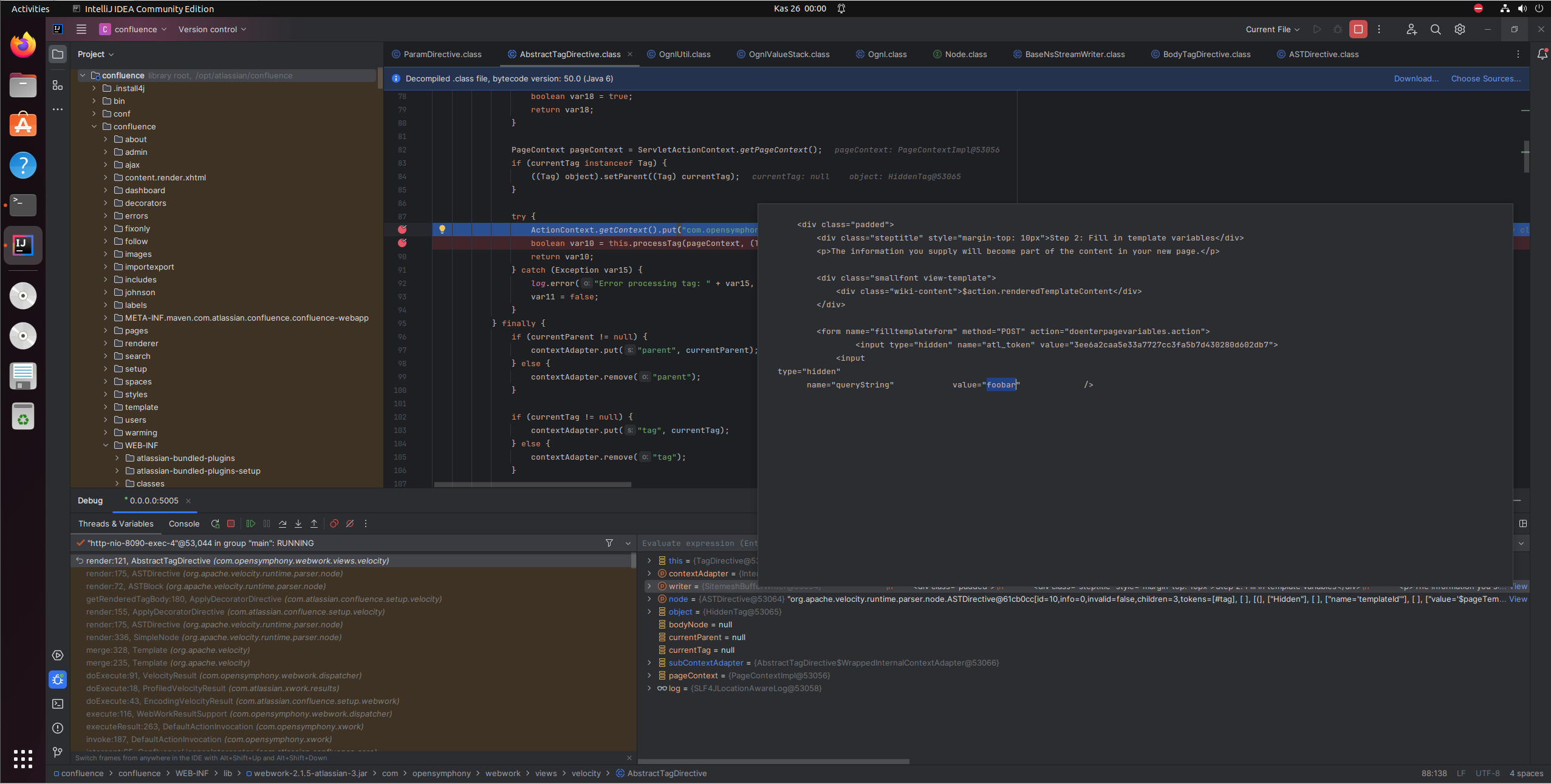Open Code With Me add-user icon
The width and height of the screenshot is (1551, 784).
(x=1411, y=29)
